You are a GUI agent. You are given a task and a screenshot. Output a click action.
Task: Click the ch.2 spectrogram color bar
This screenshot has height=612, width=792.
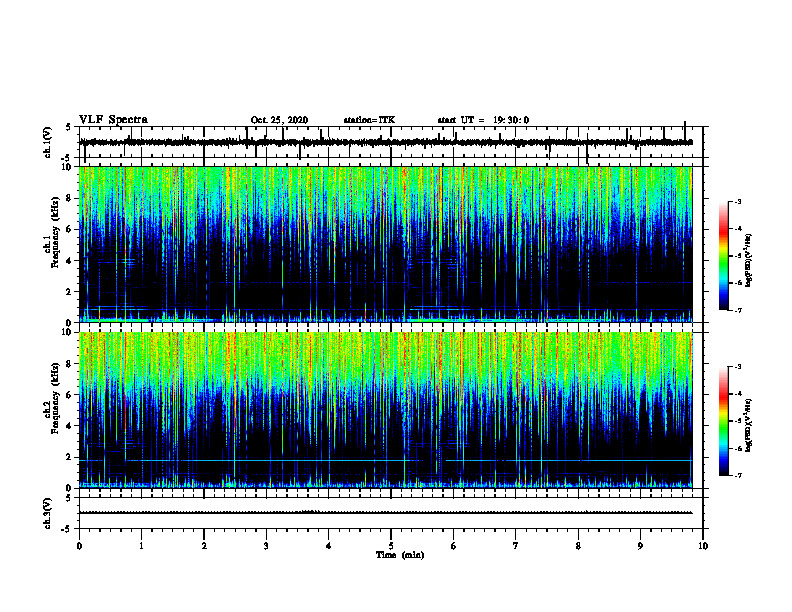coord(723,421)
